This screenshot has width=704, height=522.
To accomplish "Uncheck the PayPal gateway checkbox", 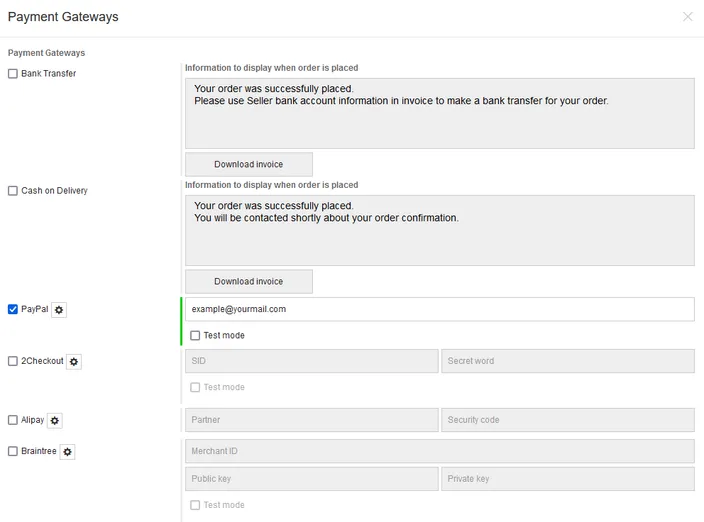I will click(x=13, y=309).
